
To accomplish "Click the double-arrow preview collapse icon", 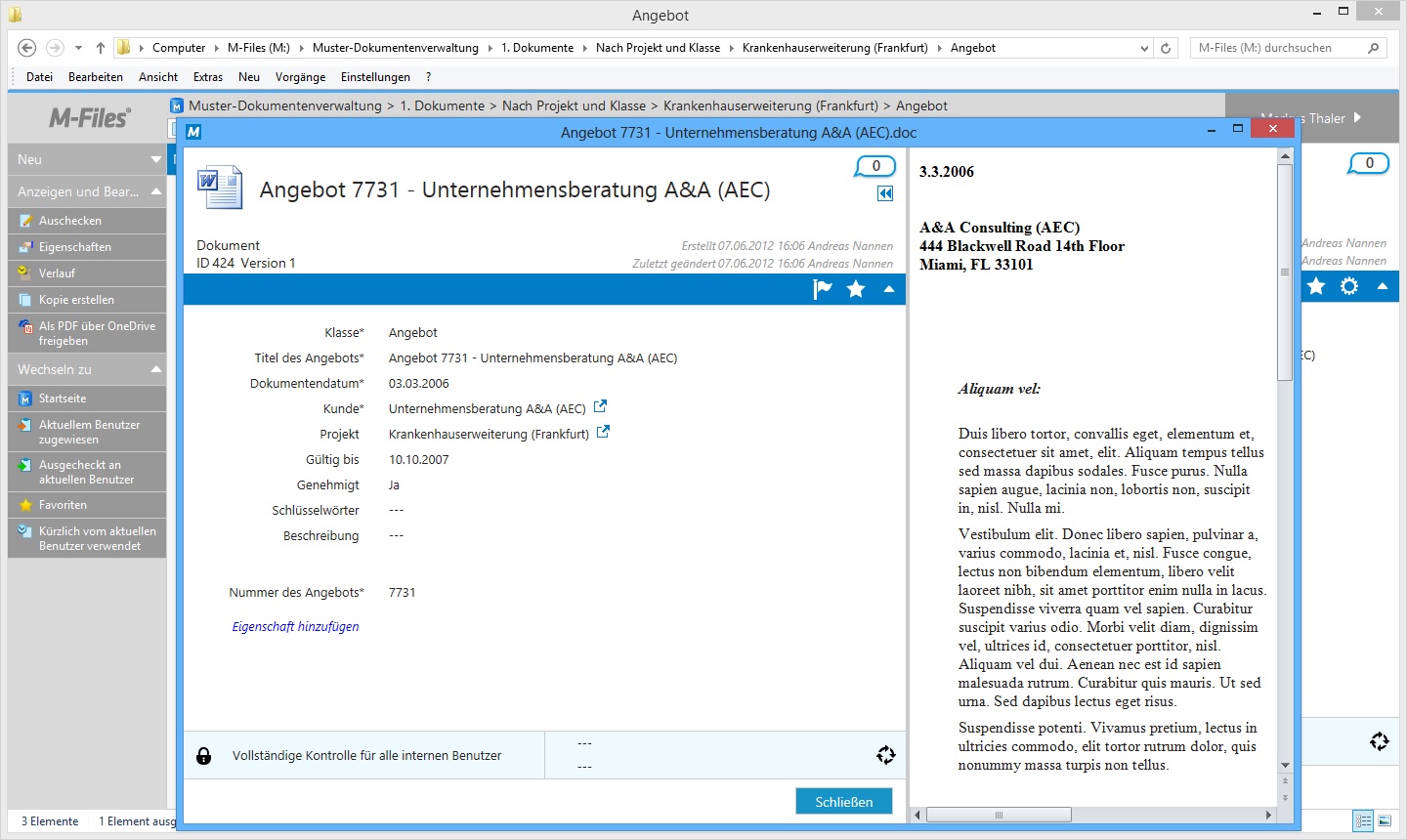I will coord(885,193).
